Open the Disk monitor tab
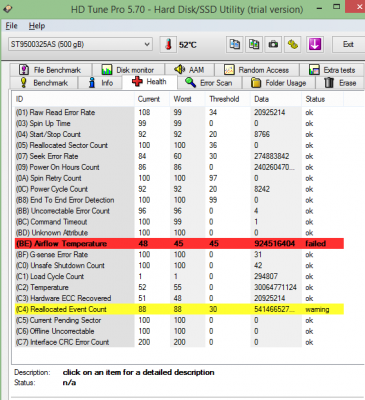 pos(128,70)
